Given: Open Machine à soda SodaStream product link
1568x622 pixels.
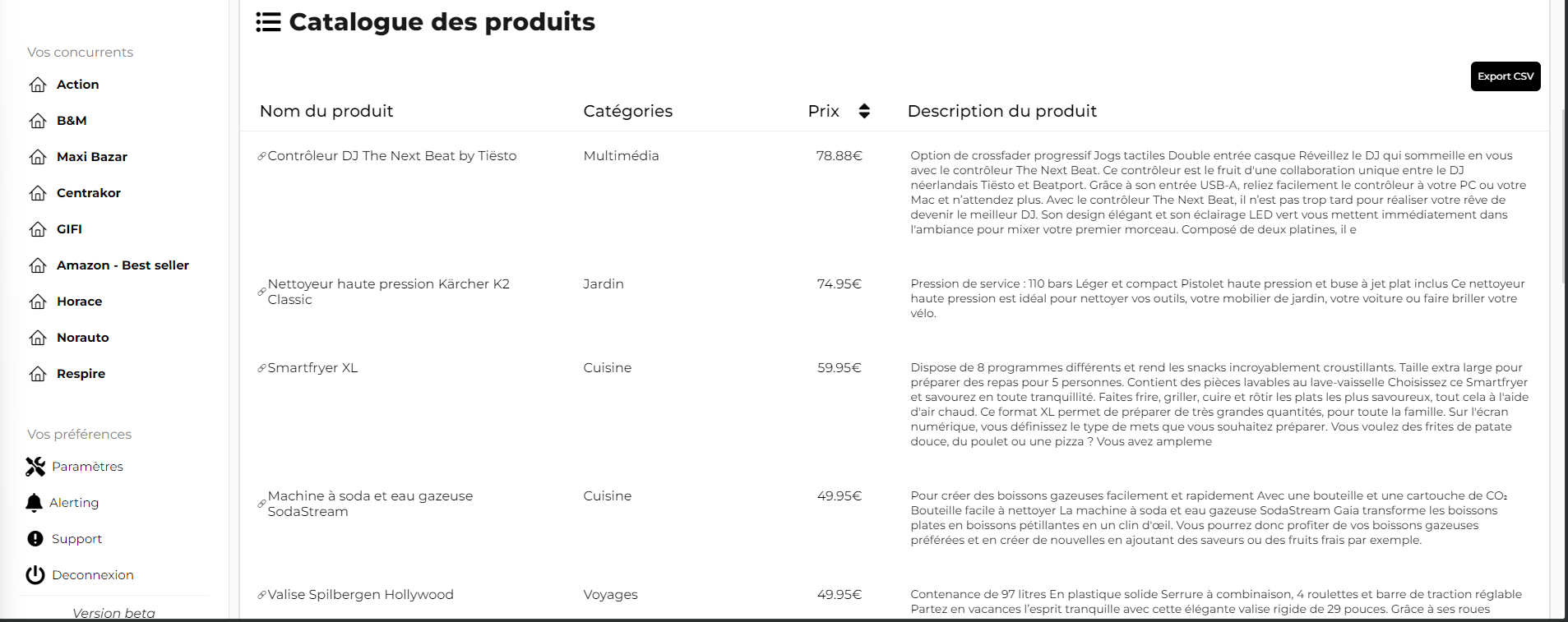Looking at the screenshot, I should (x=370, y=504).
